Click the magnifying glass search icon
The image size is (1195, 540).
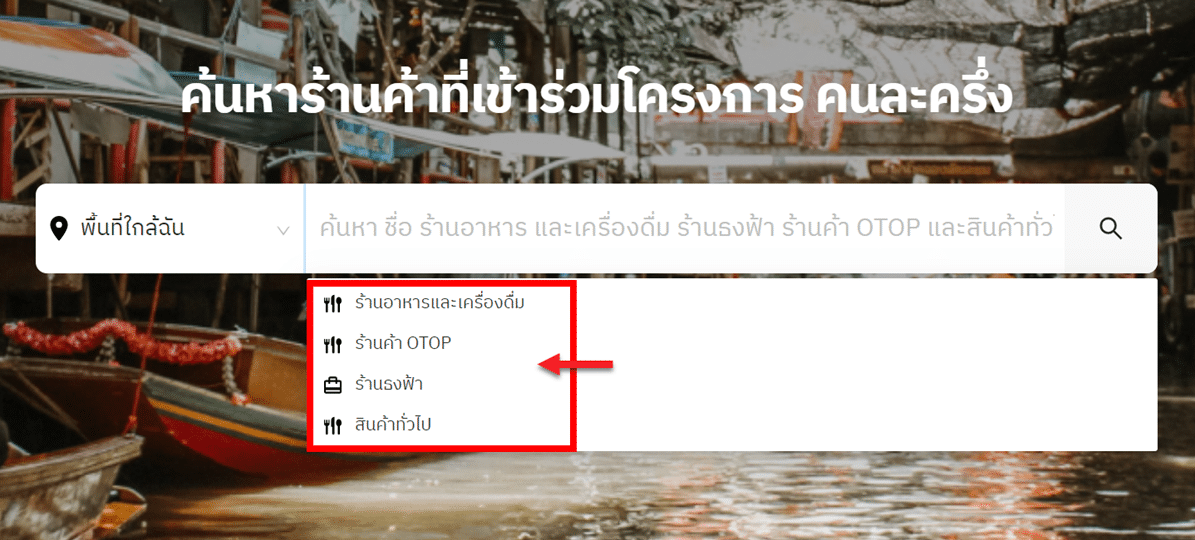pos(1111,228)
